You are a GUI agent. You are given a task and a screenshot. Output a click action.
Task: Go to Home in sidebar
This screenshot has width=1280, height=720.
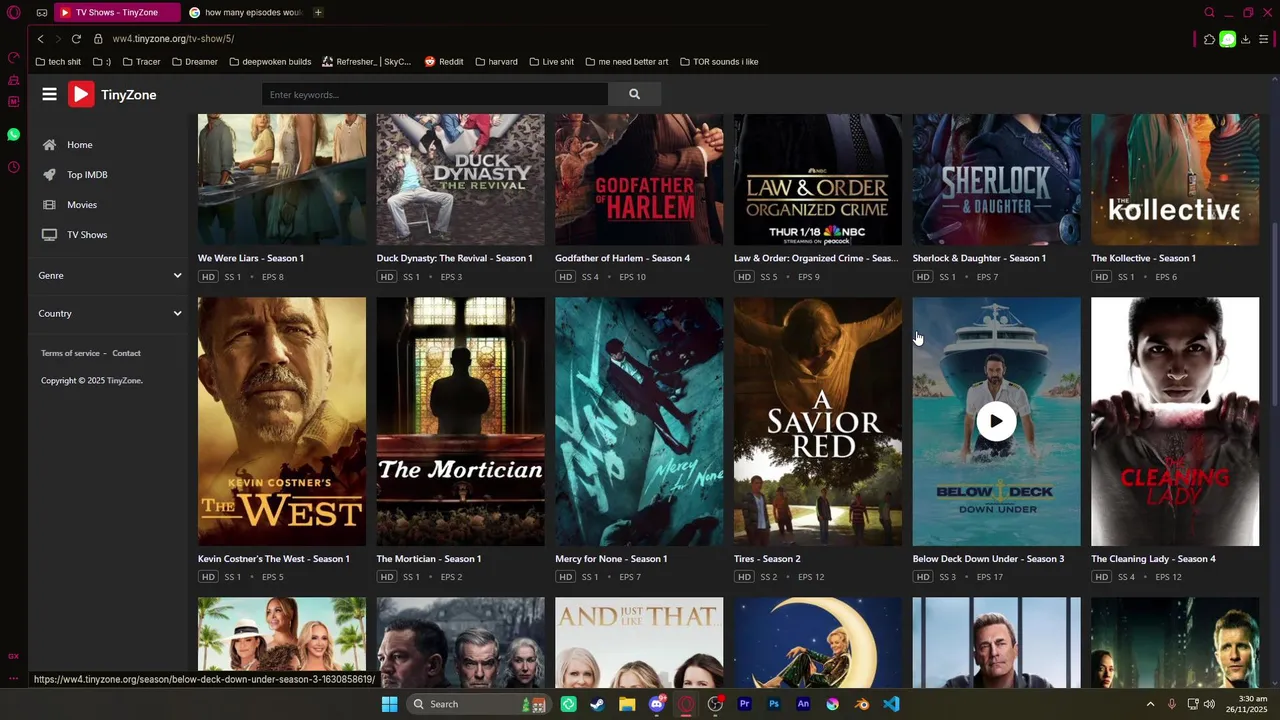point(80,145)
